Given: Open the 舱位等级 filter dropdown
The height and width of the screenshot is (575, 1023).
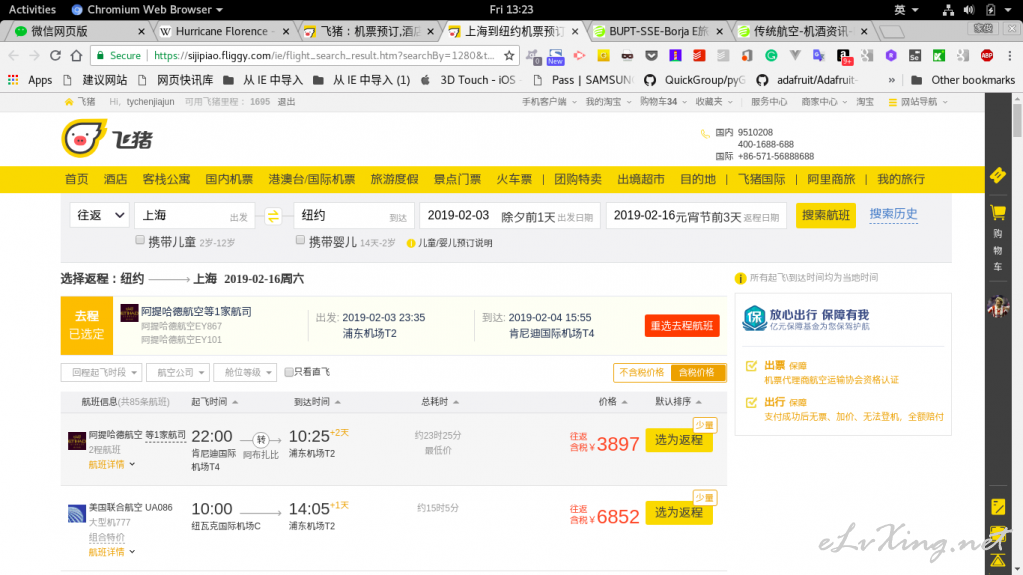Looking at the screenshot, I should (245, 372).
